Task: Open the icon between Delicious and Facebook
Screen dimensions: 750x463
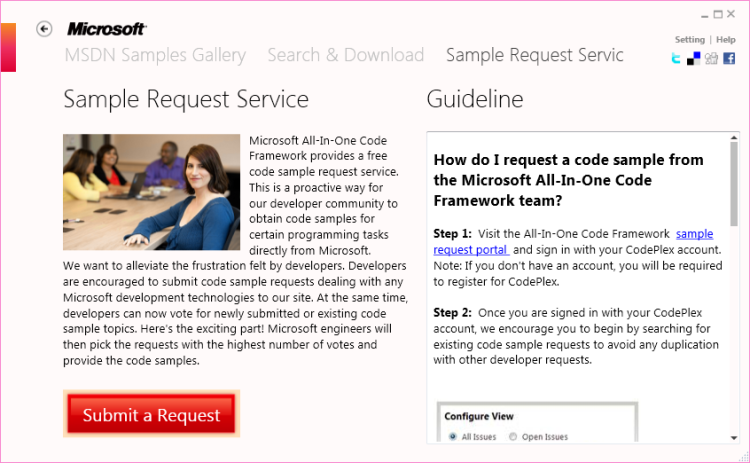Action: click(711, 58)
